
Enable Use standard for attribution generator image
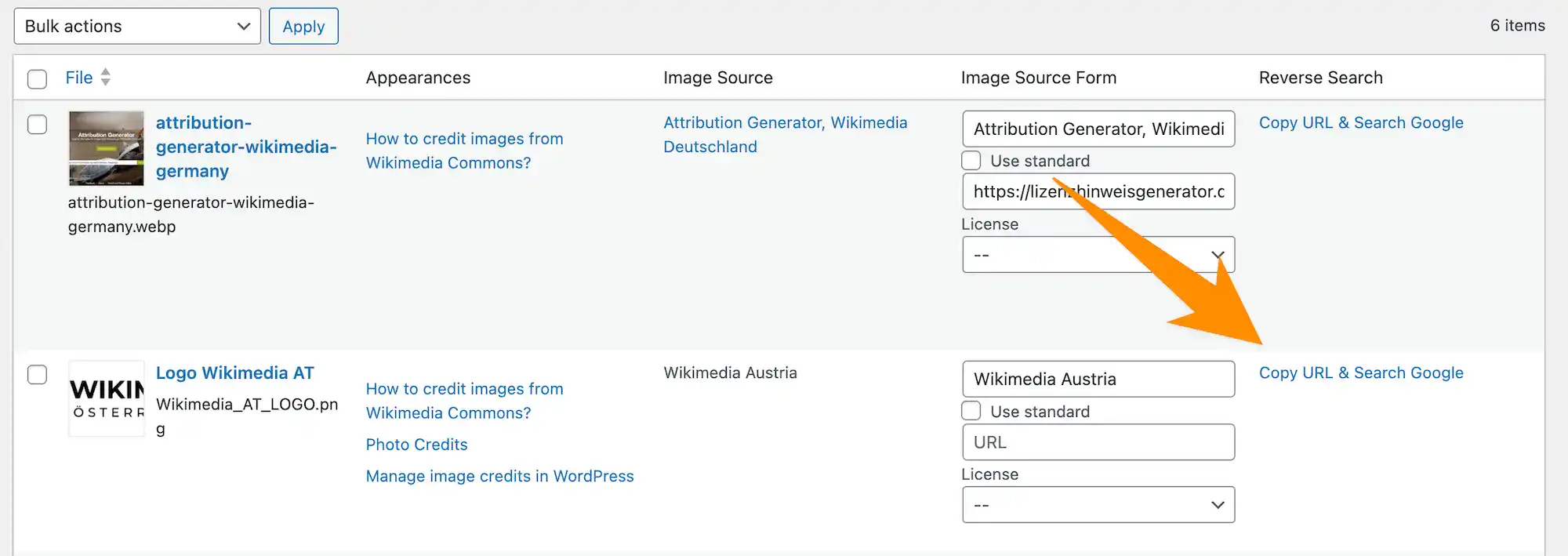point(971,161)
